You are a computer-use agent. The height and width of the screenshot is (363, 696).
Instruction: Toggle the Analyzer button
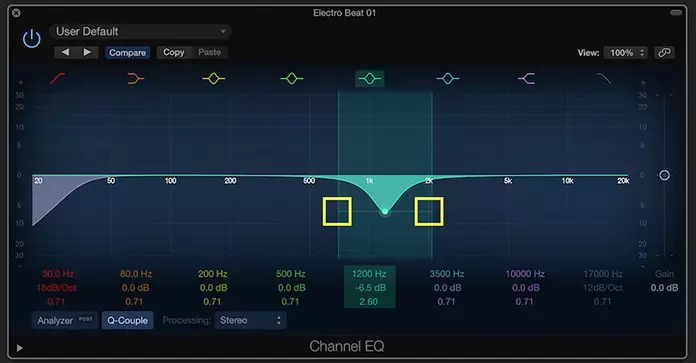point(65,320)
